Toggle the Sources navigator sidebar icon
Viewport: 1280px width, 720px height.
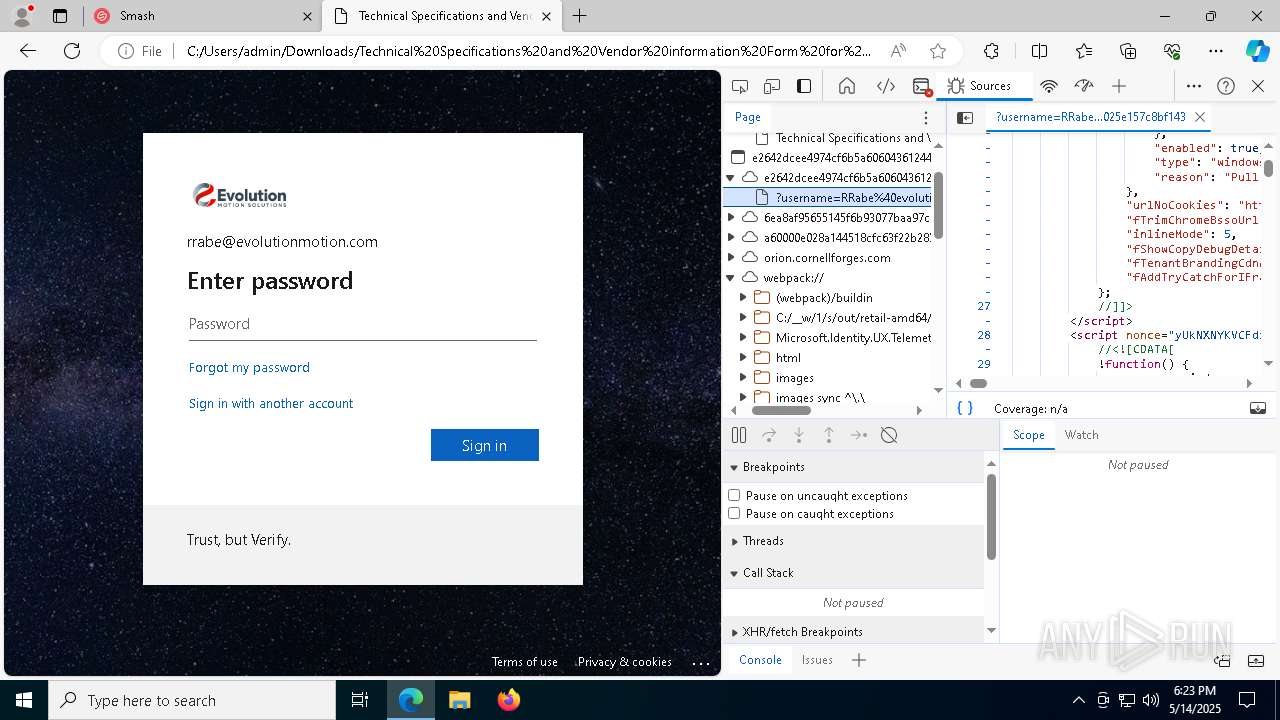click(x=965, y=117)
